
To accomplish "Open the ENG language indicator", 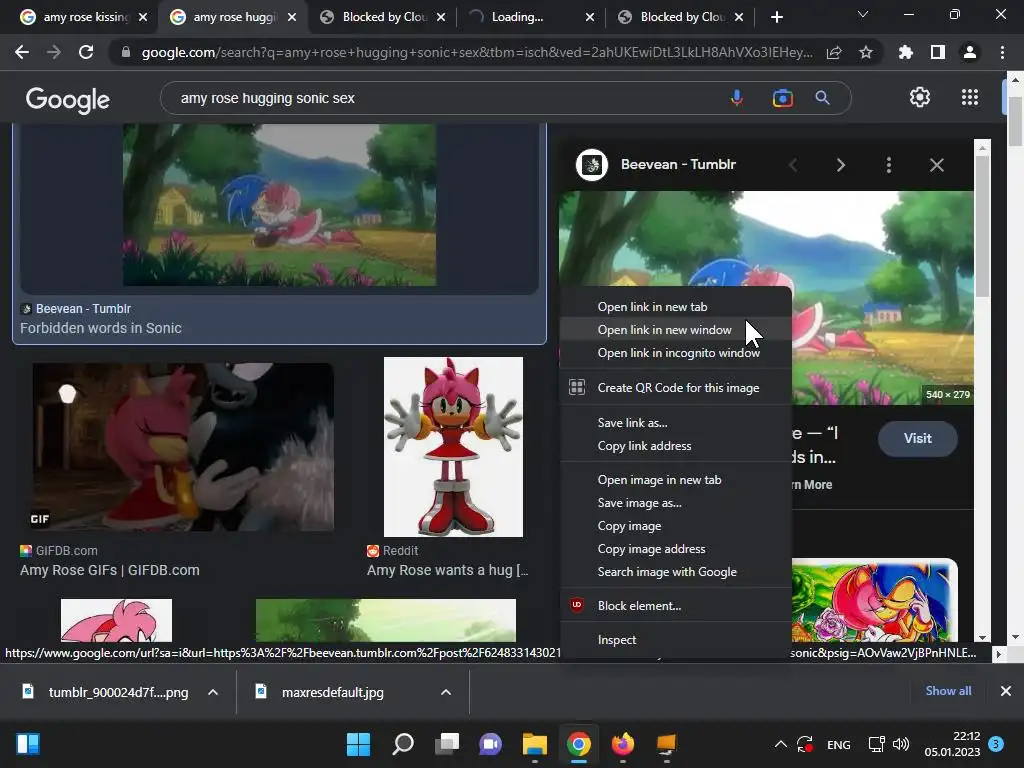I will 839,744.
